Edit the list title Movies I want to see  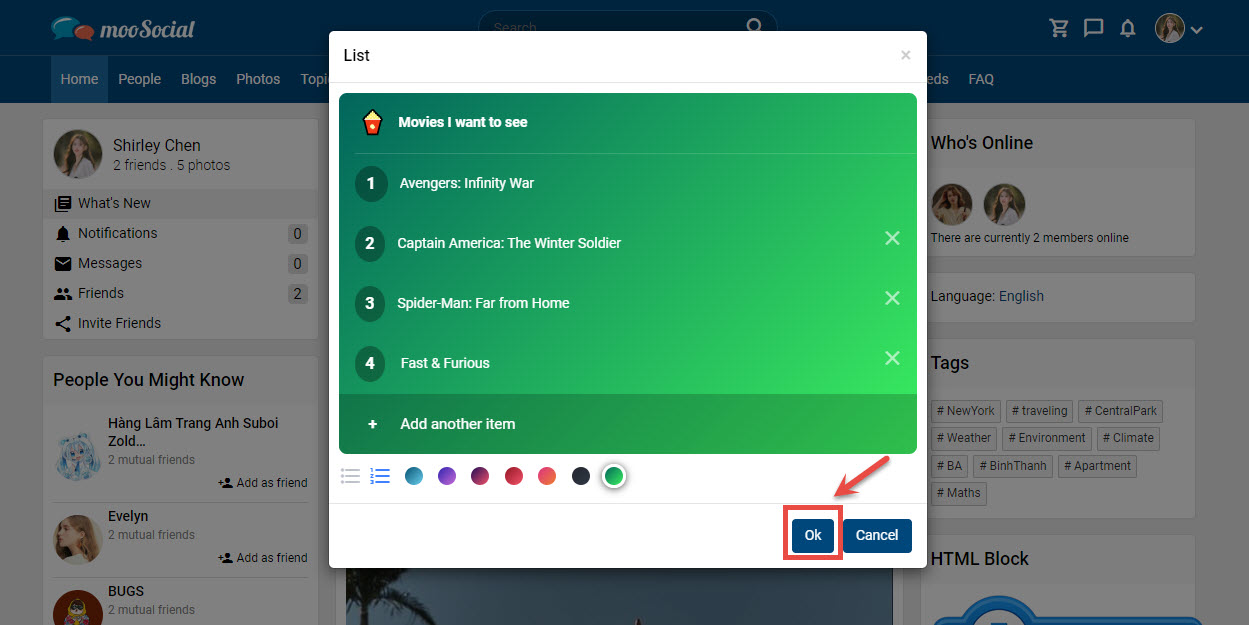click(x=463, y=122)
